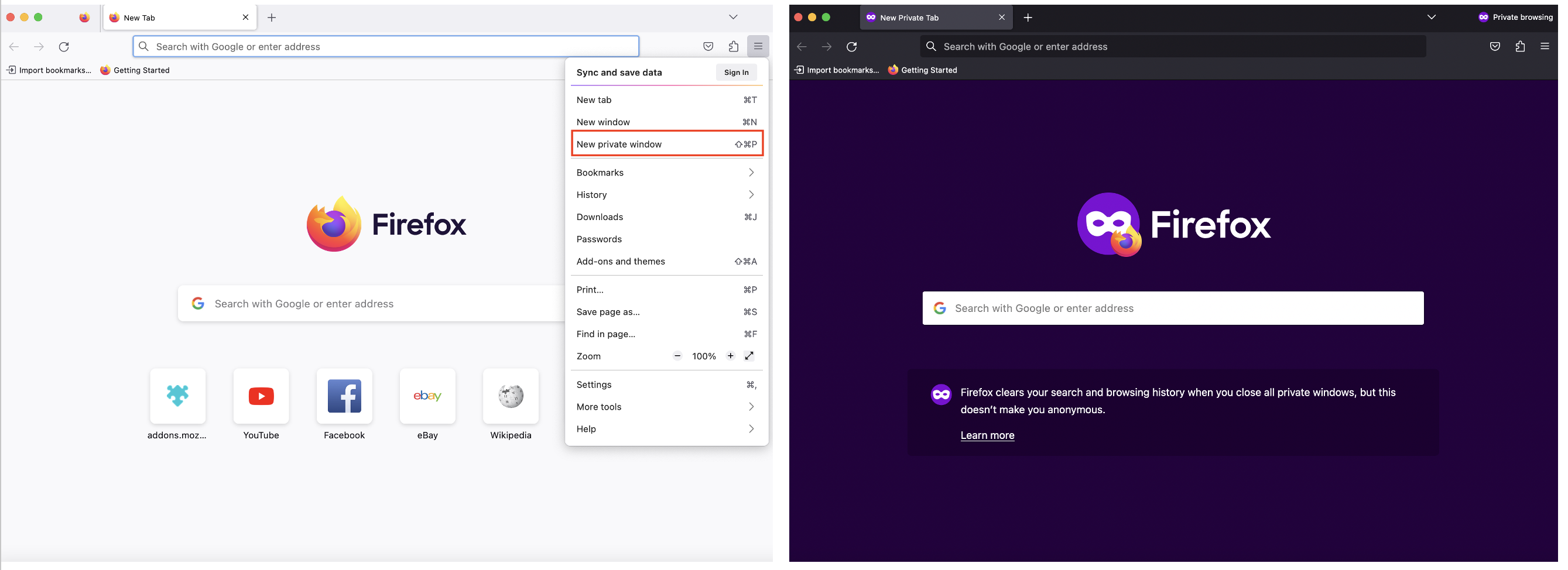Focus the address bar in left window

coord(386,46)
